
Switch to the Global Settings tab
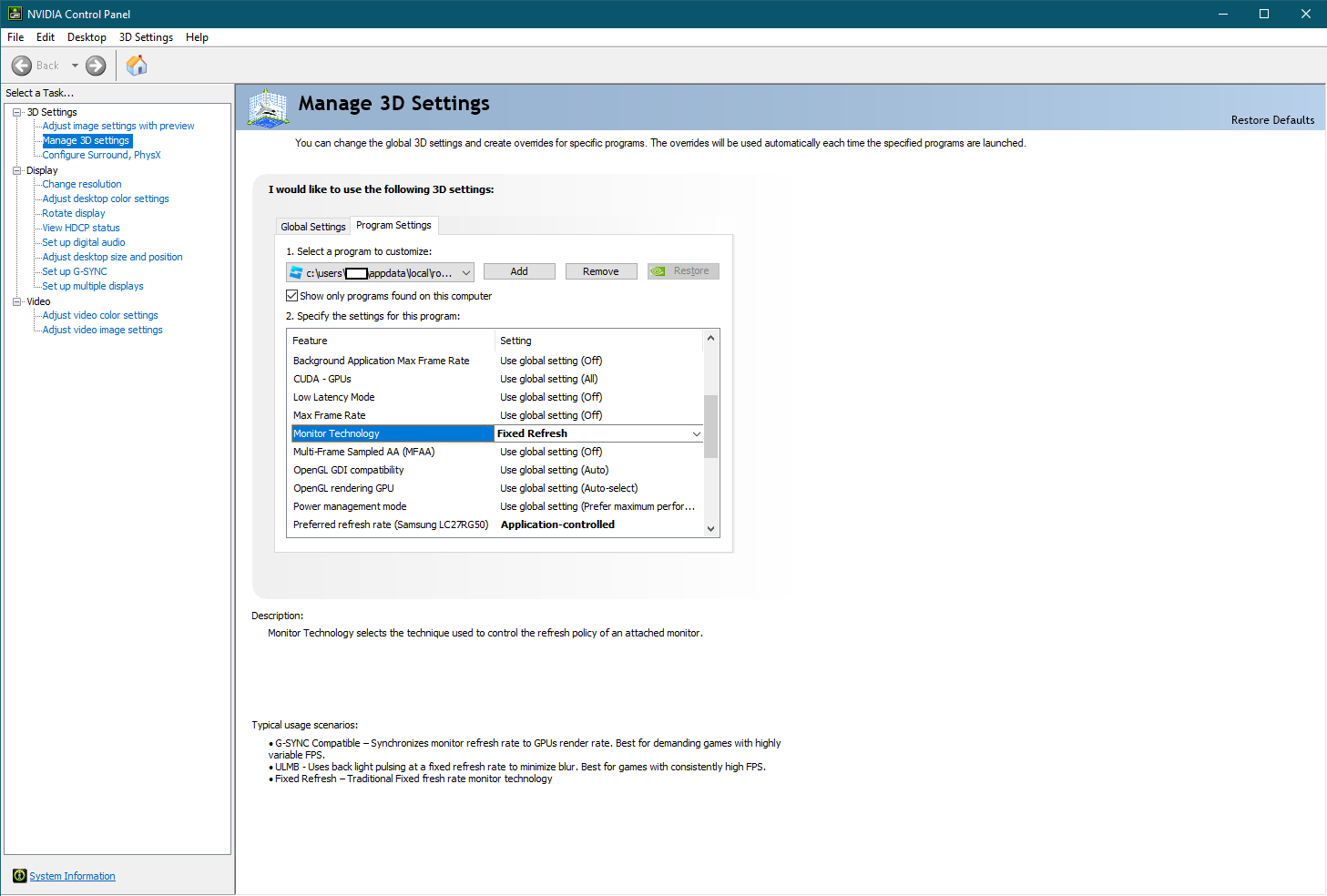click(x=313, y=227)
